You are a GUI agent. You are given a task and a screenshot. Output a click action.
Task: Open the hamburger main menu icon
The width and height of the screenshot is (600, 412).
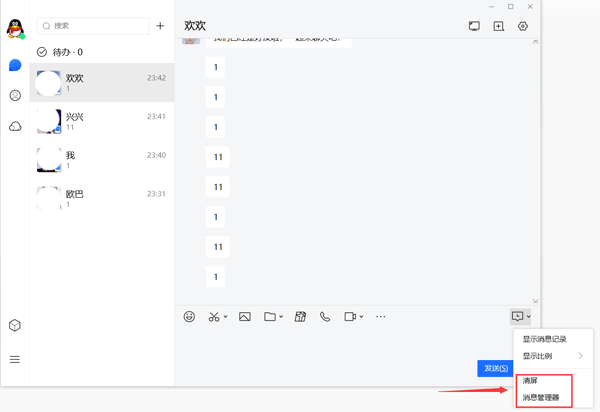pos(15,359)
